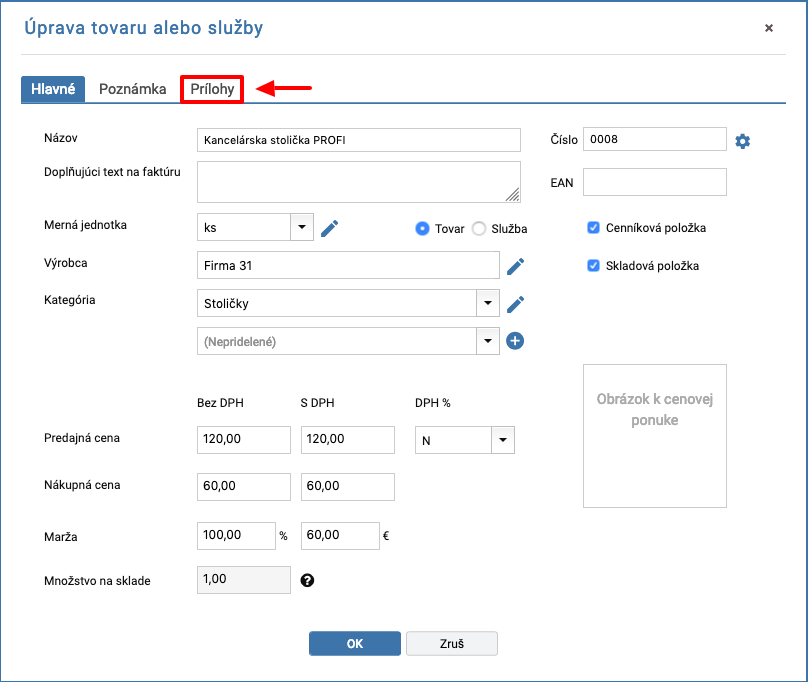Switch to the Poznámka tab
The image size is (808, 682).
(x=132, y=89)
